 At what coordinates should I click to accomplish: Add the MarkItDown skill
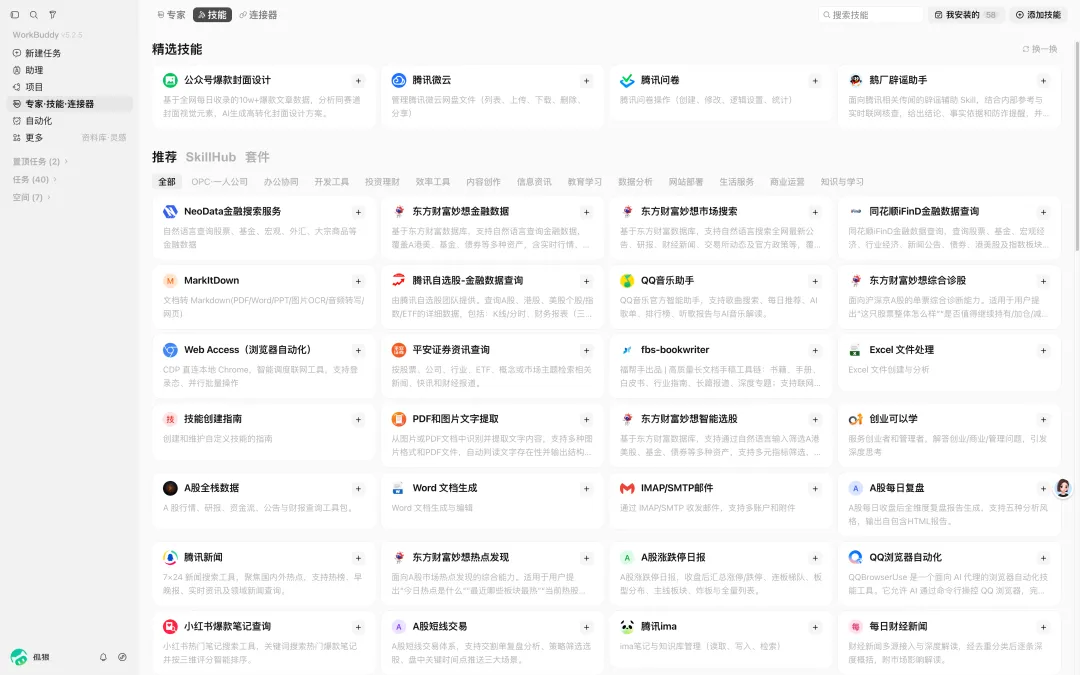[358, 281]
